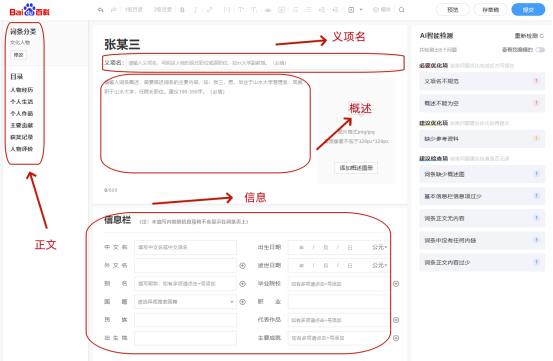Apply 2级目录 heading style
The image size is (553, 361).
coord(163,10)
